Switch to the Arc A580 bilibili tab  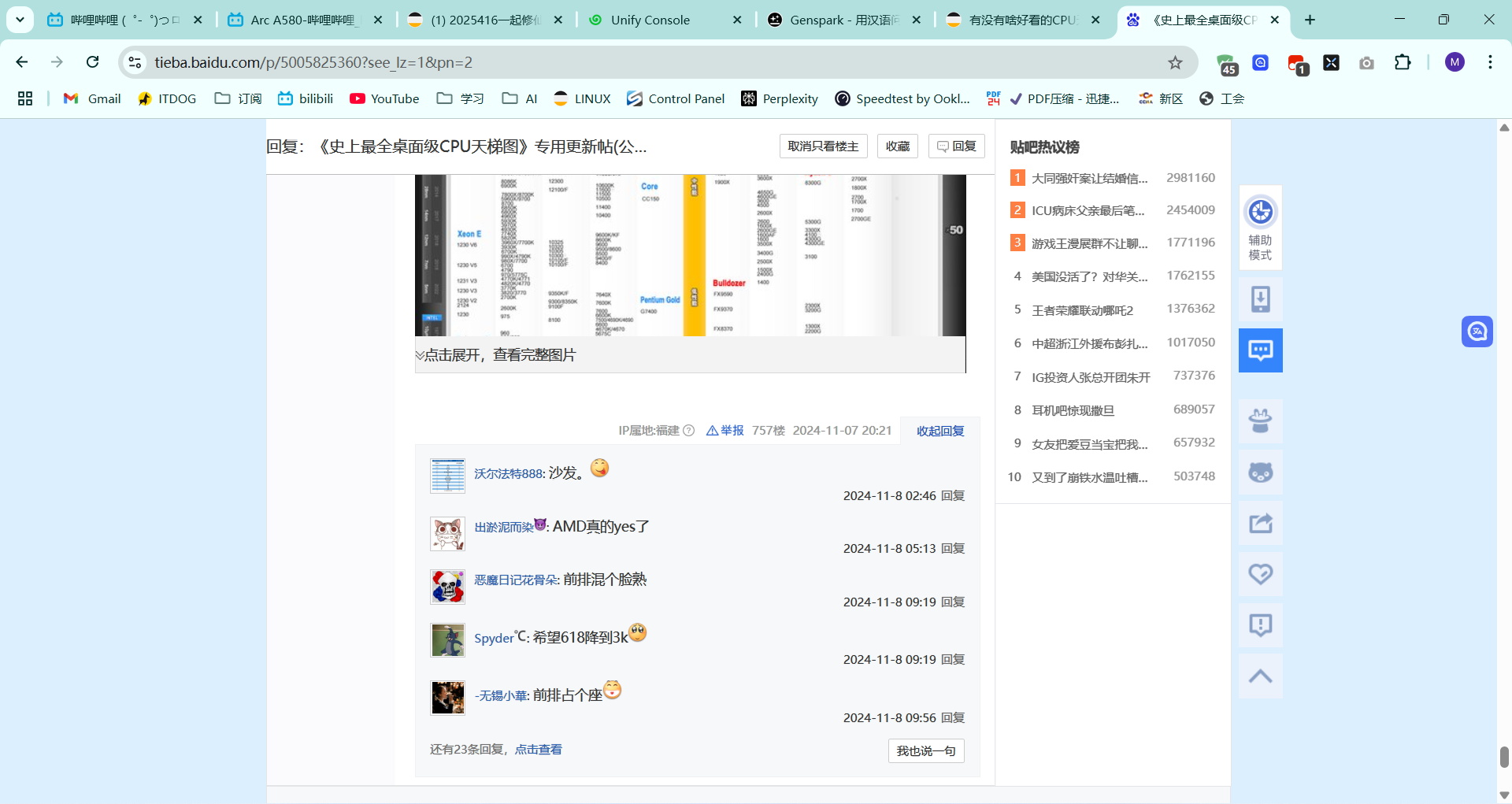(303, 20)
